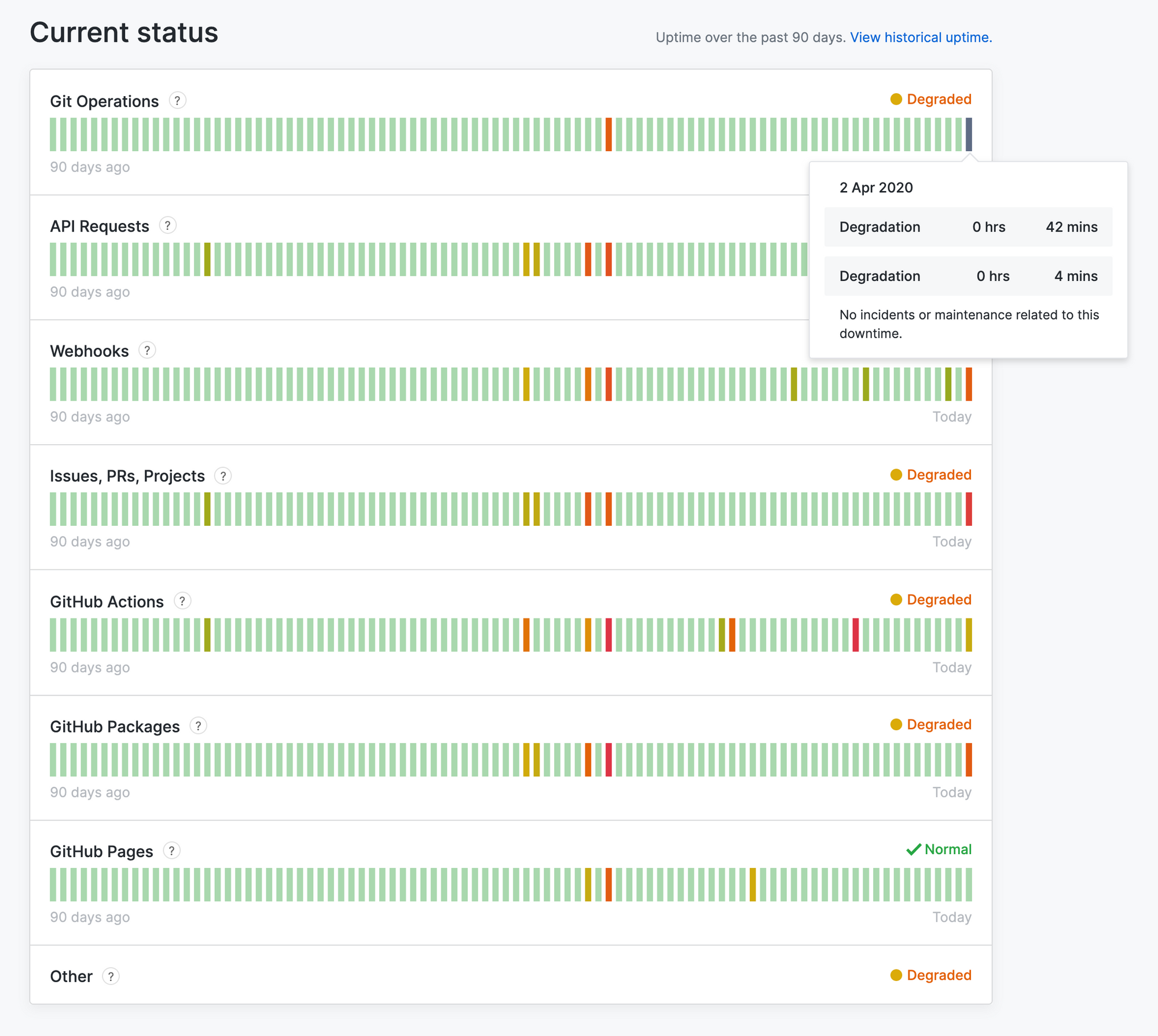This screenshot has width=1158, height=1036.
Task: Click the 2 Apr 2020 date in tooltip
Action: click(876, 188)
